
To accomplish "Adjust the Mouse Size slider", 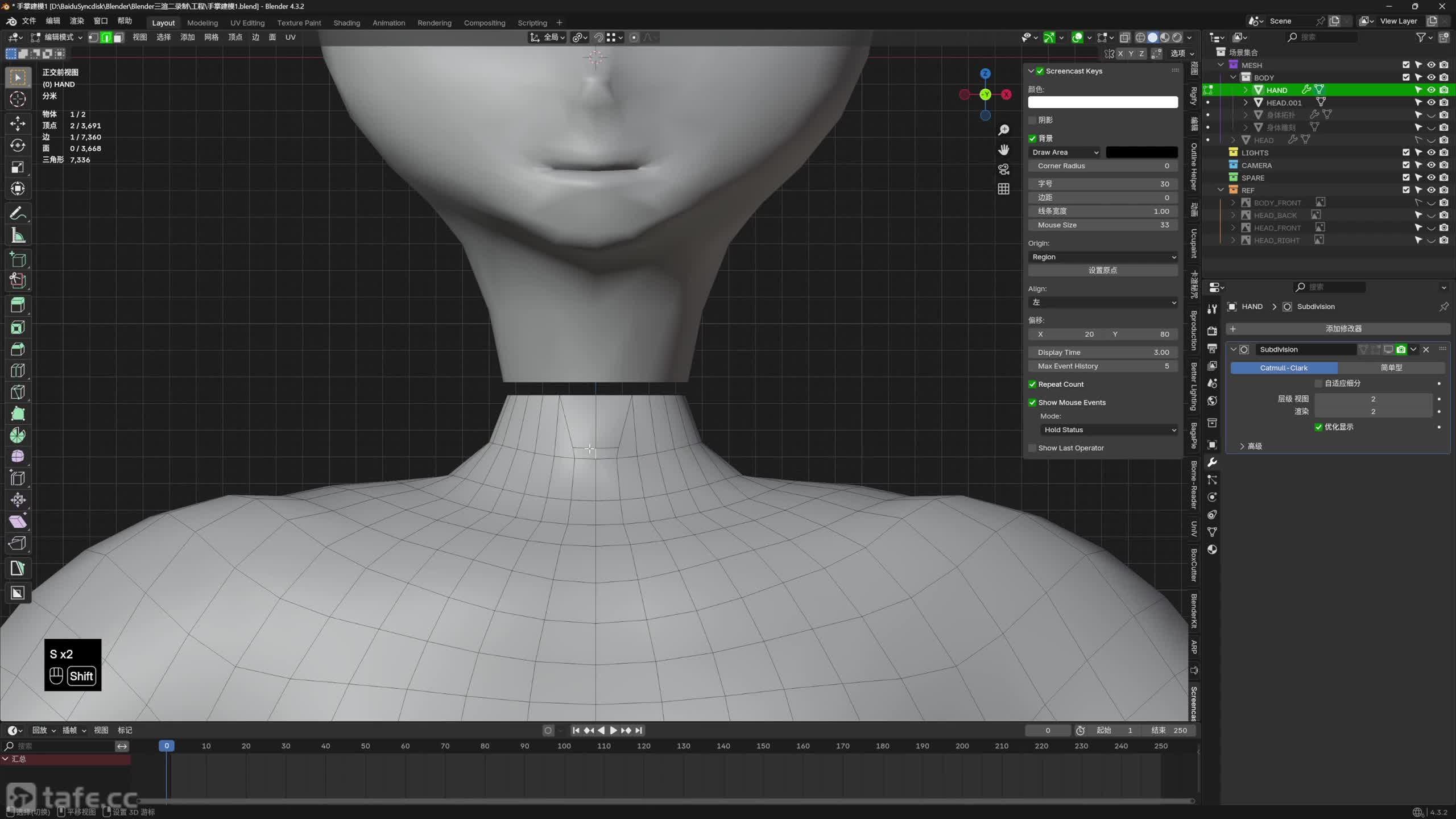I will pos(1103,225).
